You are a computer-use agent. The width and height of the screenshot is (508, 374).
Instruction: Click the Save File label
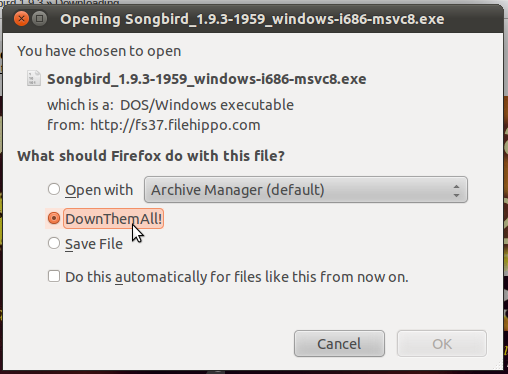pos(94,244)
